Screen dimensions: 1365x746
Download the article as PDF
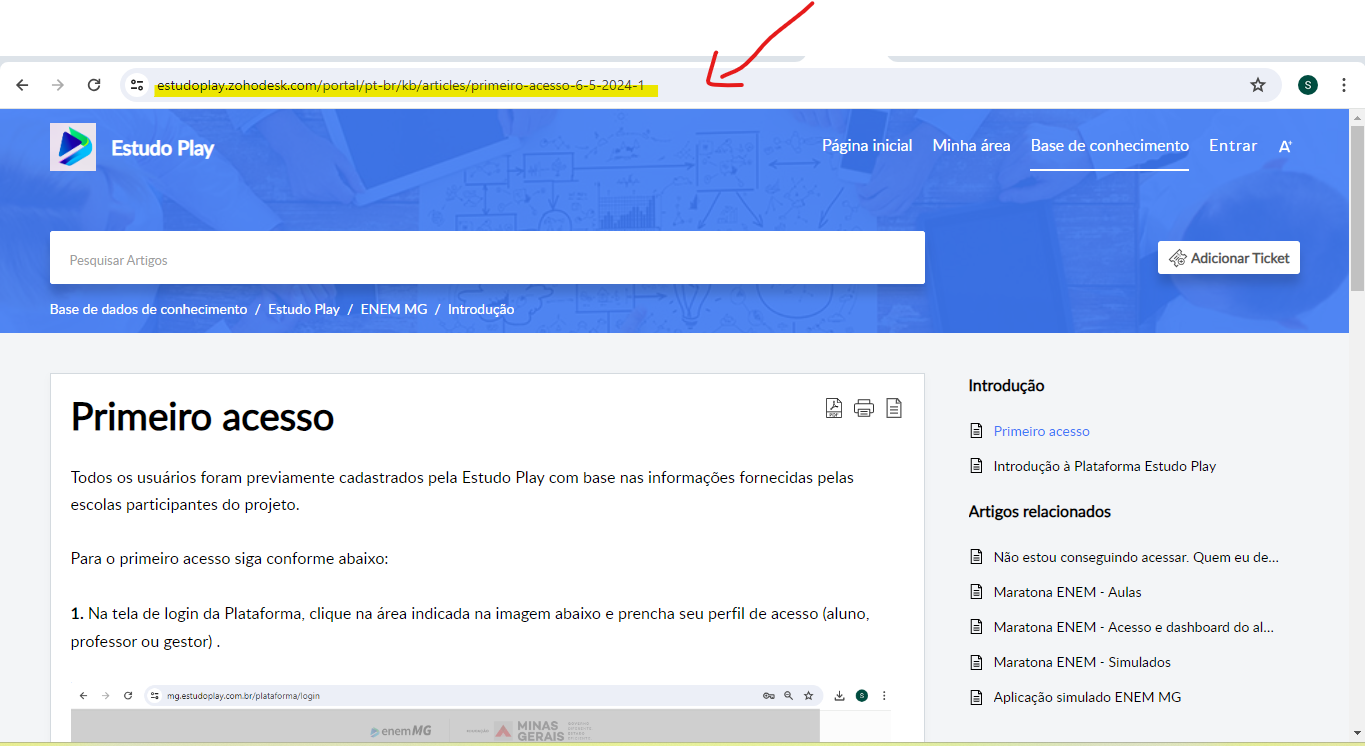(x=834, y=408)
